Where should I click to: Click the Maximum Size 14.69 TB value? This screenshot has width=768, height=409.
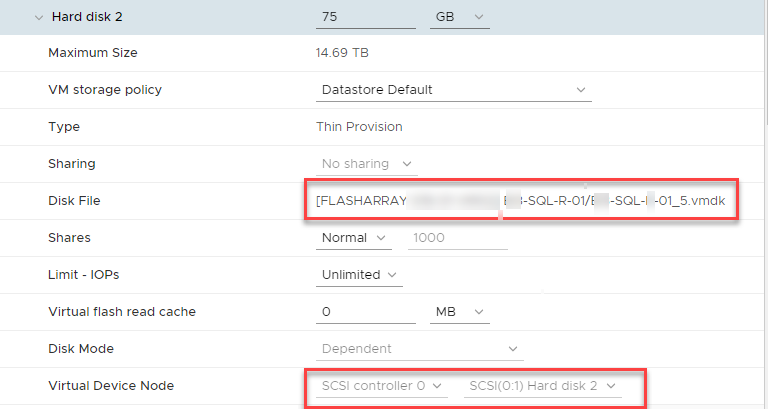(342, 53)
